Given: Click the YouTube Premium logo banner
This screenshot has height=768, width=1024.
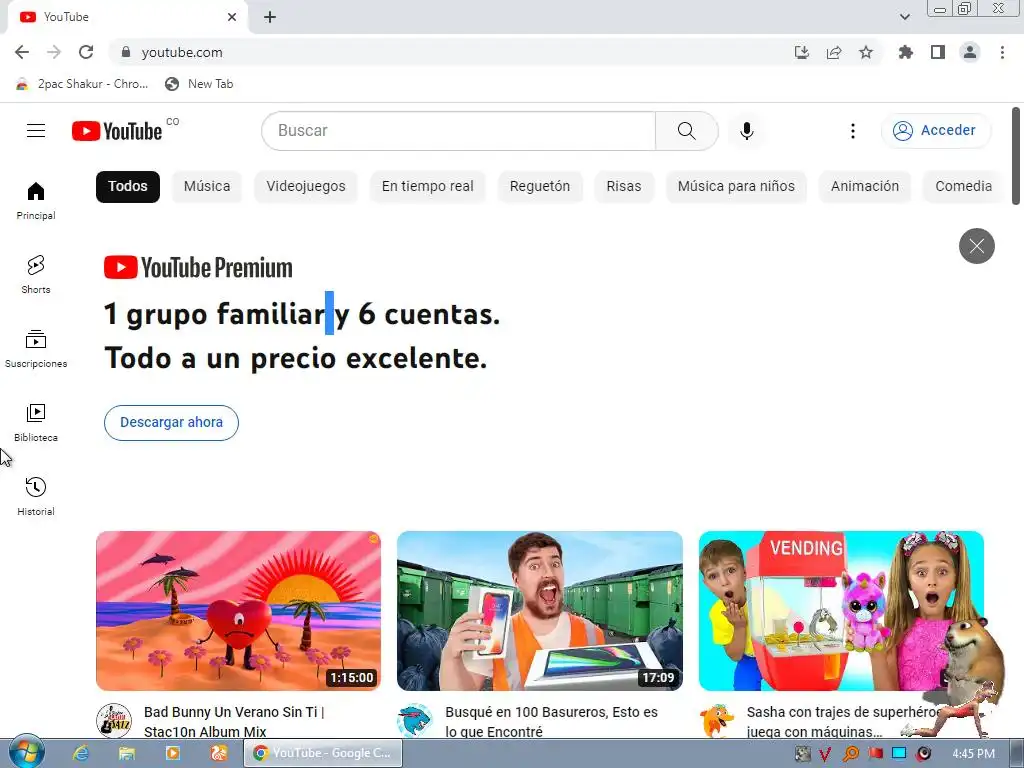Looking at the screenshot, I should click(x=199, y=268).
